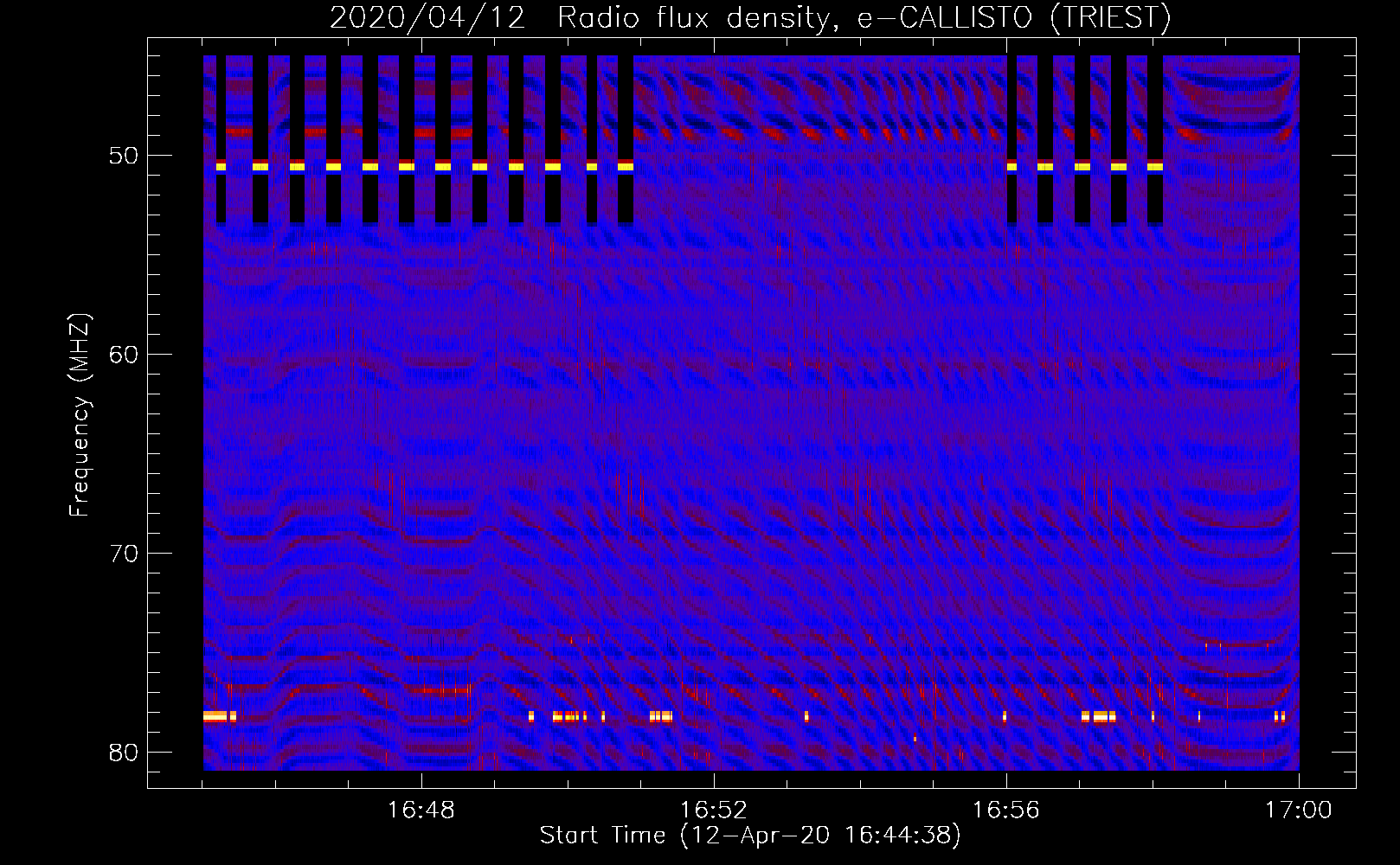Select the '16:48' time tick label

click(421, 811)
